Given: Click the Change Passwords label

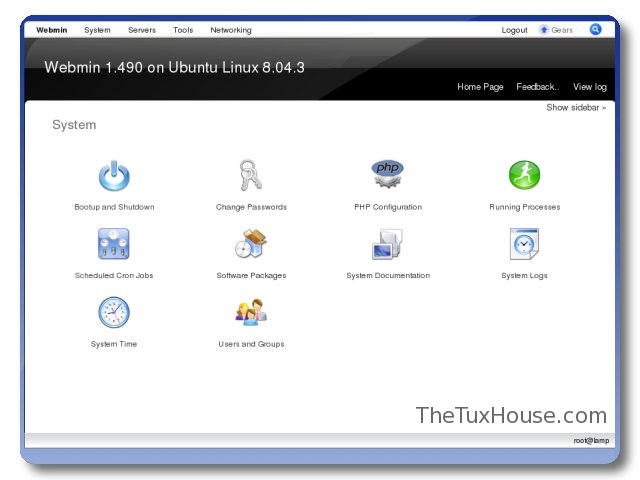Looking at the screenshot, I should click(x=251, y=207).
